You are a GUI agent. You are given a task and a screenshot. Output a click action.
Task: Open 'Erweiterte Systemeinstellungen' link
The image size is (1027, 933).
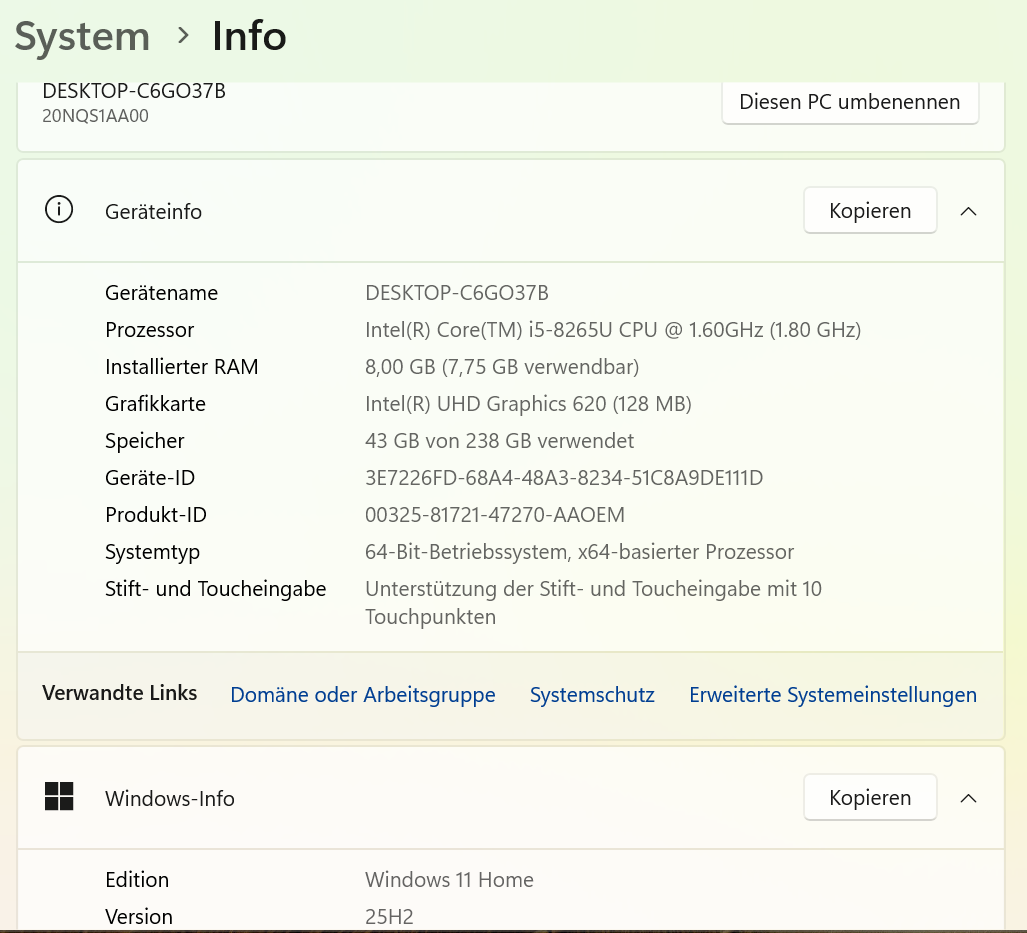832,695
